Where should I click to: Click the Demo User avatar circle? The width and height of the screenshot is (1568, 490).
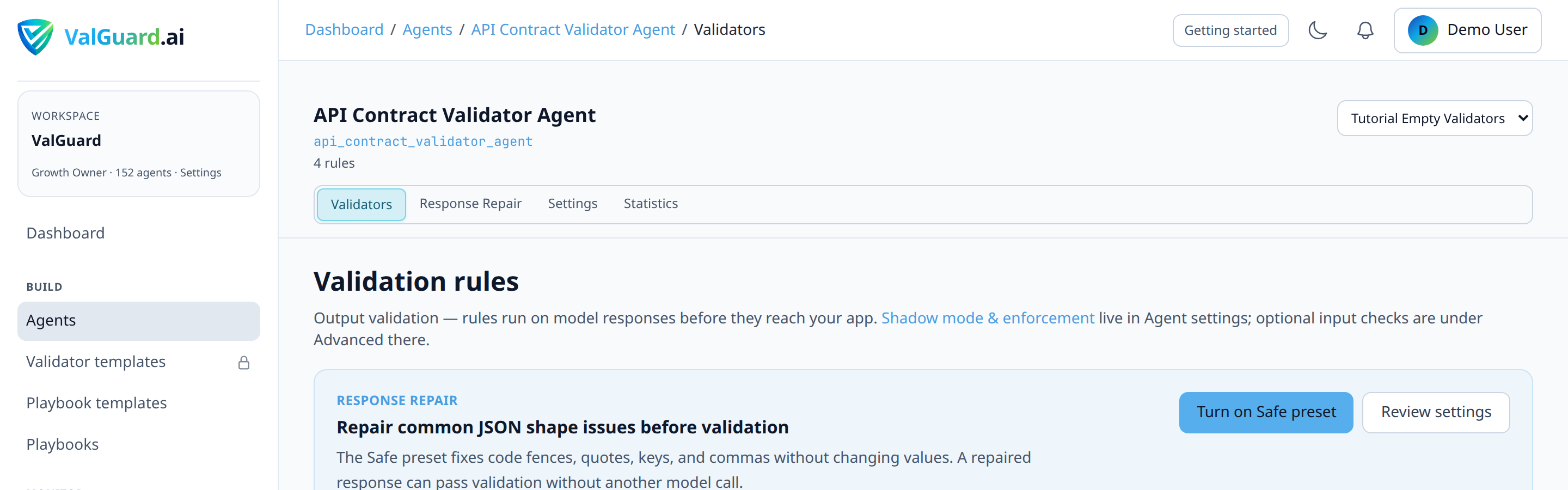[1423, 30]
